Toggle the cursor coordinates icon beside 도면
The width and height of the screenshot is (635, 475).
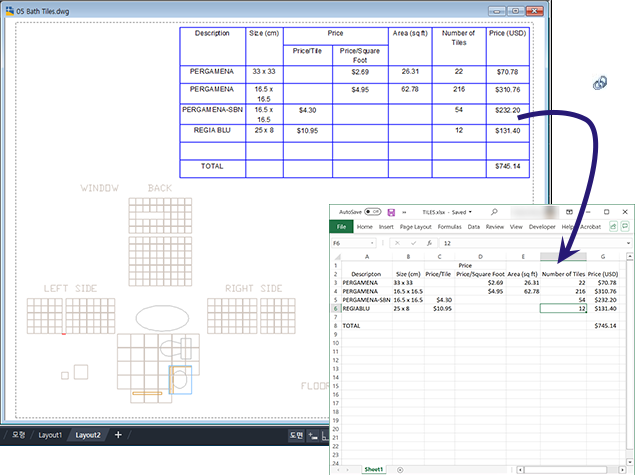pyautogui.click(x=313, y=436)
